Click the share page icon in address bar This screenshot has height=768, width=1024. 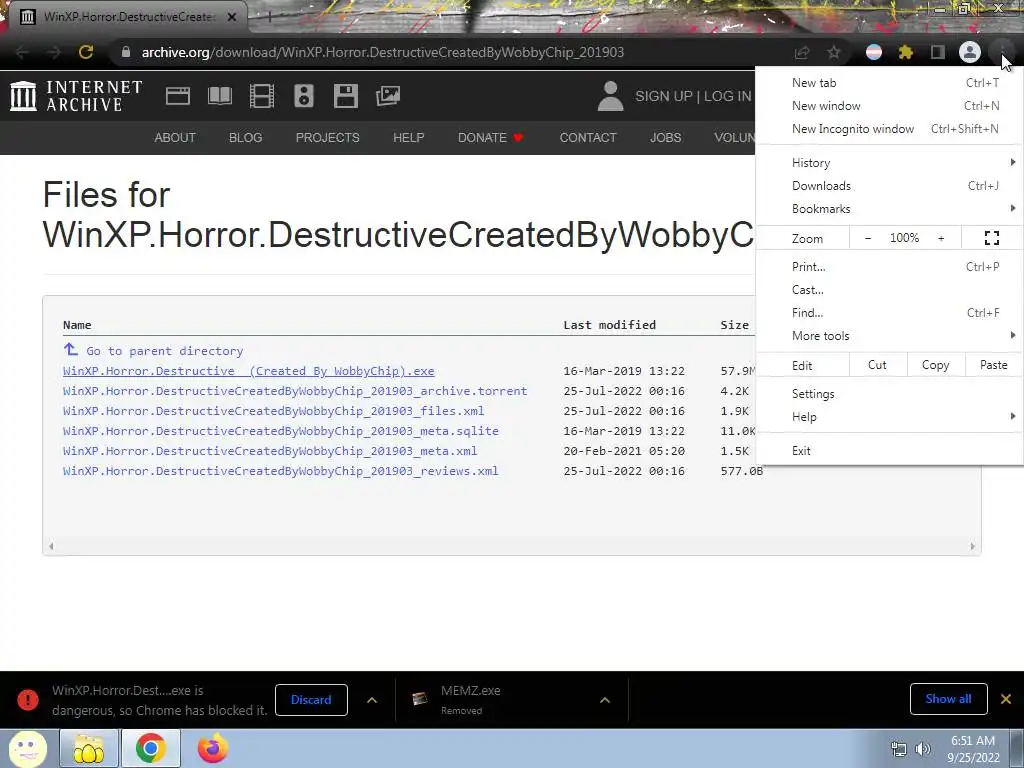pyautogui.click(x=802, y=52)
